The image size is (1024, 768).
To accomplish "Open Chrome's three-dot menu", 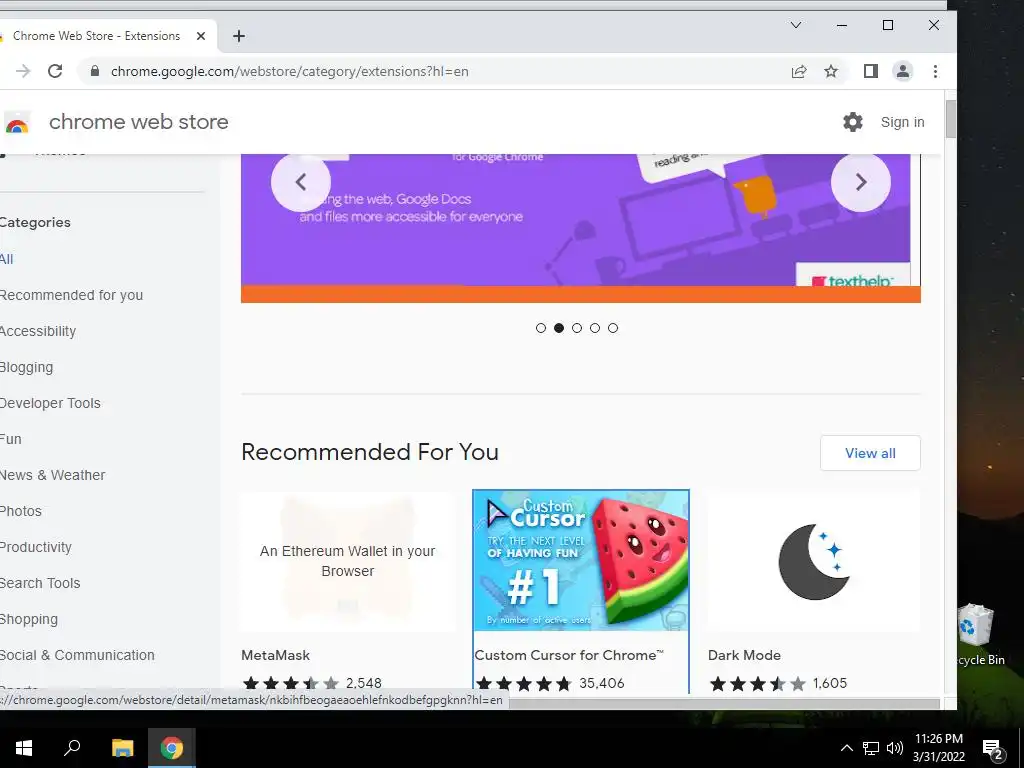I will 935,71.
